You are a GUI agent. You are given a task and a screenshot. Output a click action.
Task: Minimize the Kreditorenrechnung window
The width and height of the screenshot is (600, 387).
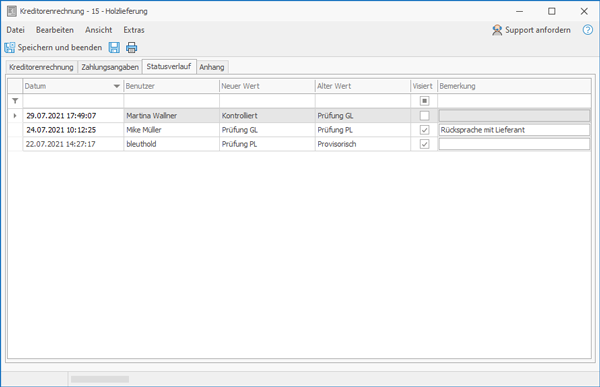[519, 11]
